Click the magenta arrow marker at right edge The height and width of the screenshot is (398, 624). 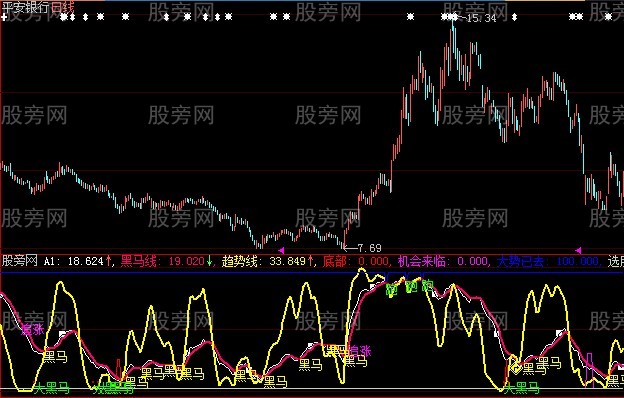tap(578, 250)
